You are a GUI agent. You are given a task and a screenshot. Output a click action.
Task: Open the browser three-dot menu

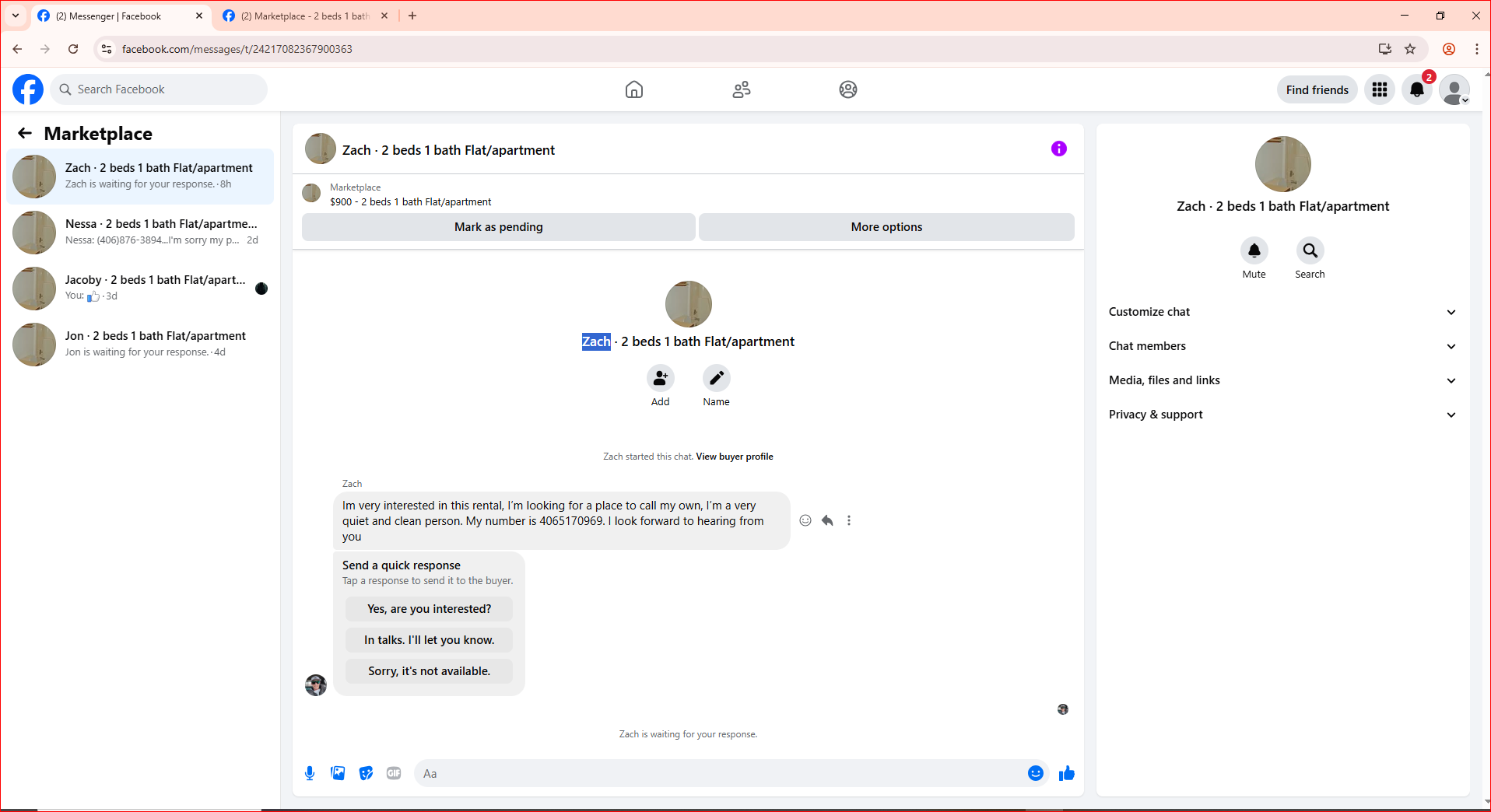(x=1477, y=49)
